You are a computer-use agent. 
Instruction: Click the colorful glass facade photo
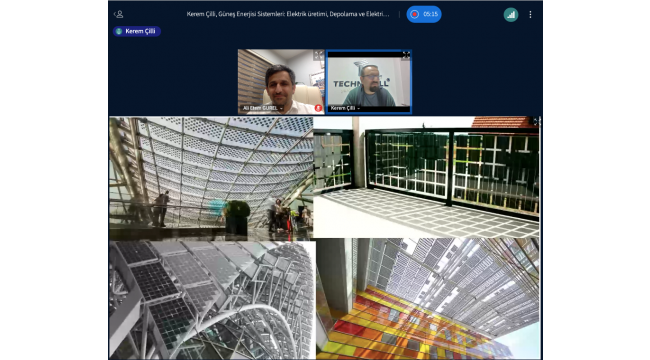tap(428, 298)
